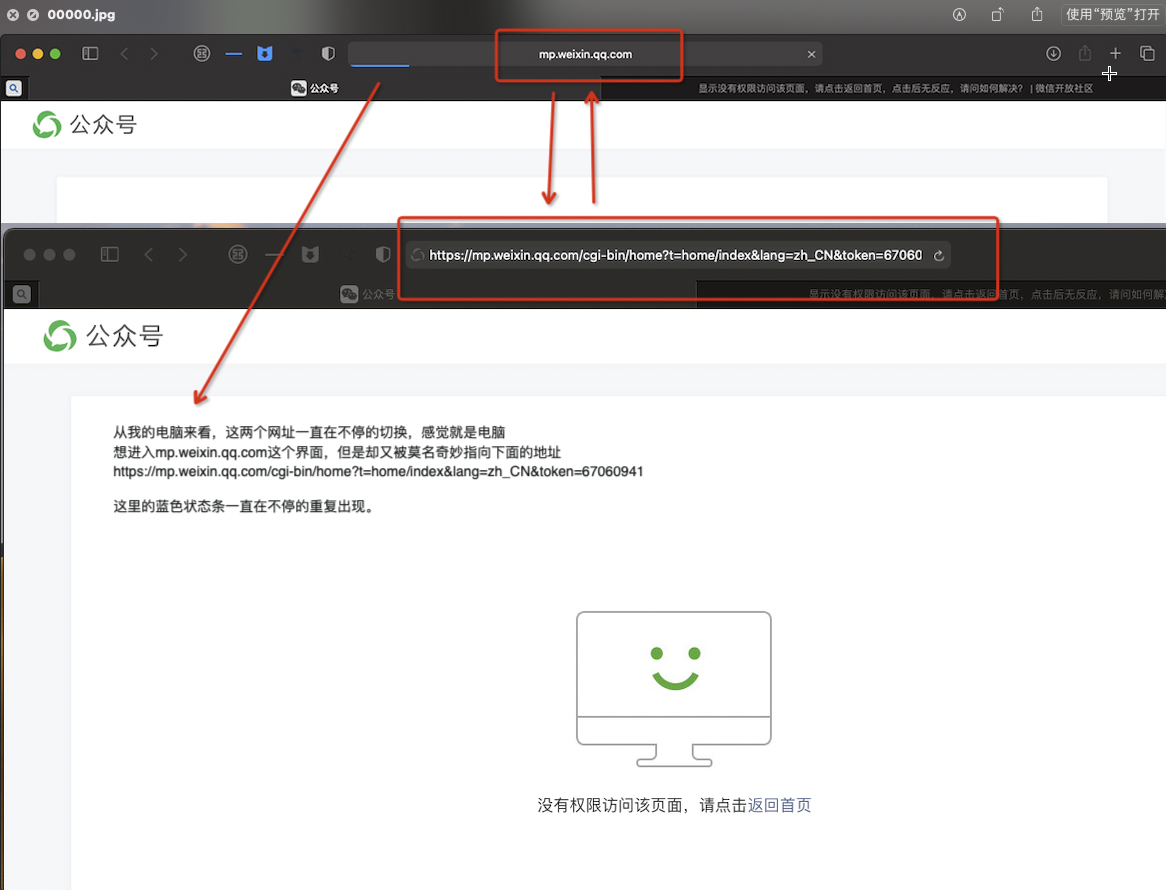This screenshot has width=1166, height=890.
Task: Stop loading with the address bar X
Action: point(811,54)
